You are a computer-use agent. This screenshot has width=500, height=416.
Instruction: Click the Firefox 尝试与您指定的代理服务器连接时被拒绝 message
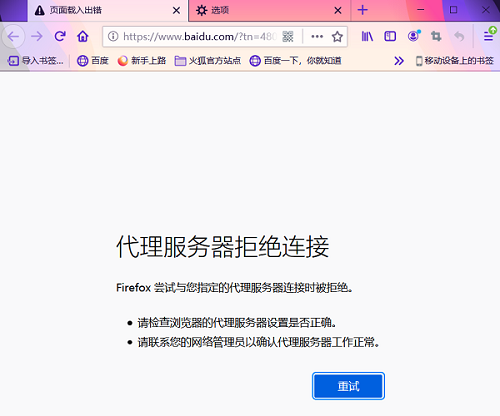pos(234,287)
